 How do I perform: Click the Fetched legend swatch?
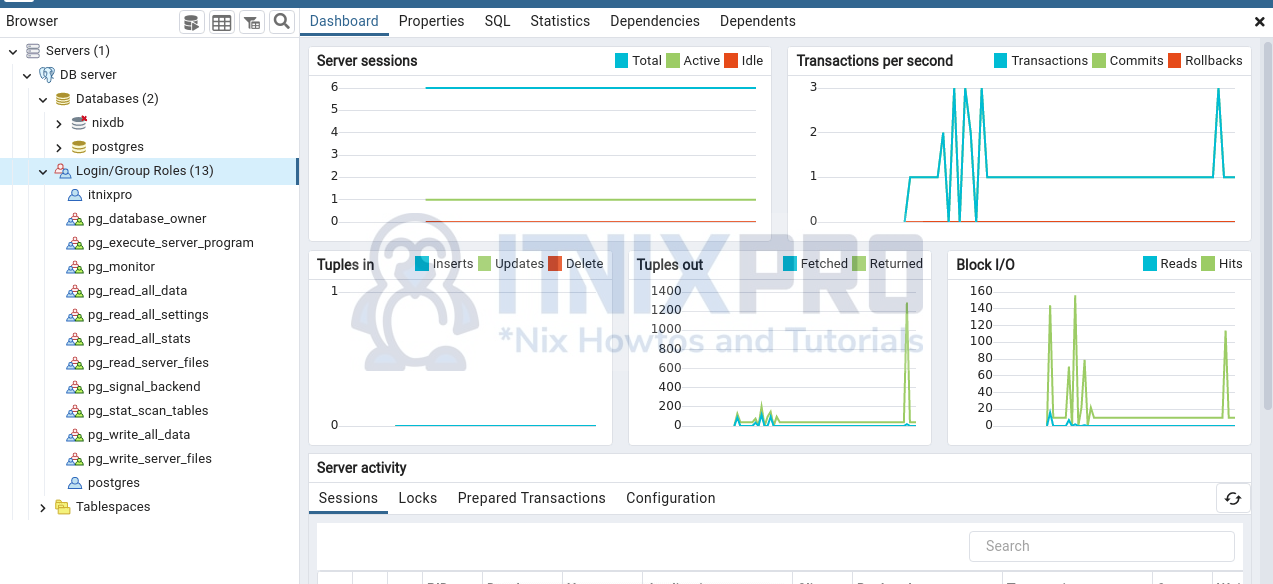pyautogui.click(x=790, y=264)
